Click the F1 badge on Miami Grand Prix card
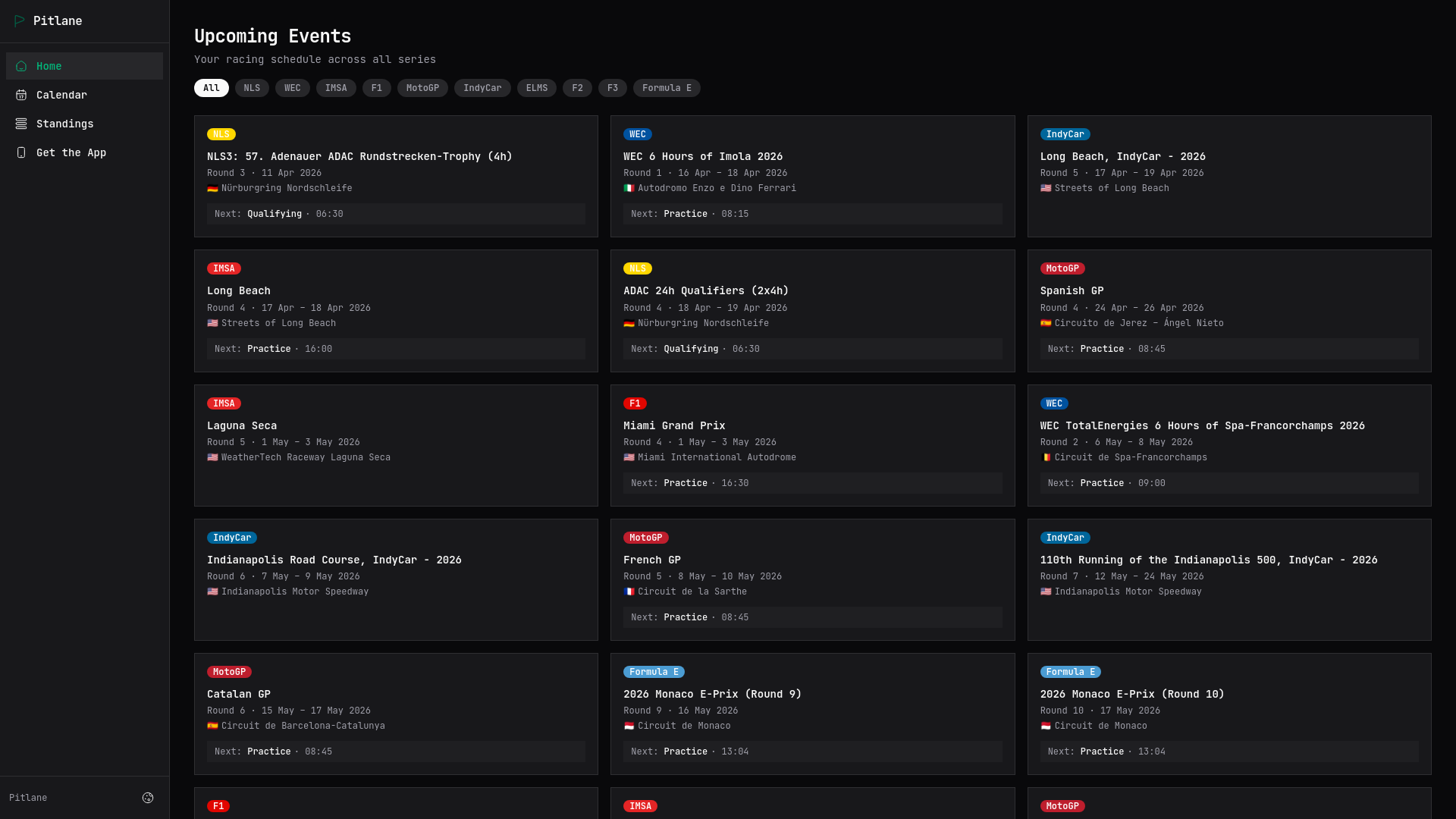1456x819 pixels. click(635, 403)
